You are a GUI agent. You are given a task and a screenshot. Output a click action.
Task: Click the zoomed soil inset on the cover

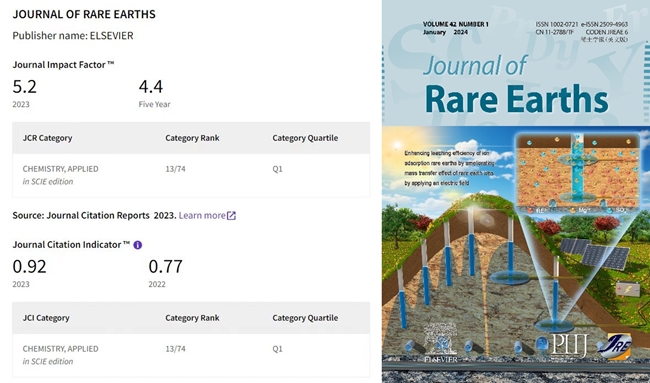[577, 173]
